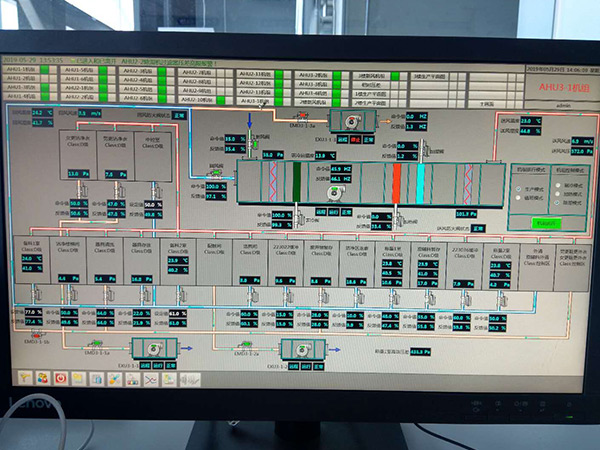
Task: Select the red heating coil section in the AHU
Action: [397, 184]
